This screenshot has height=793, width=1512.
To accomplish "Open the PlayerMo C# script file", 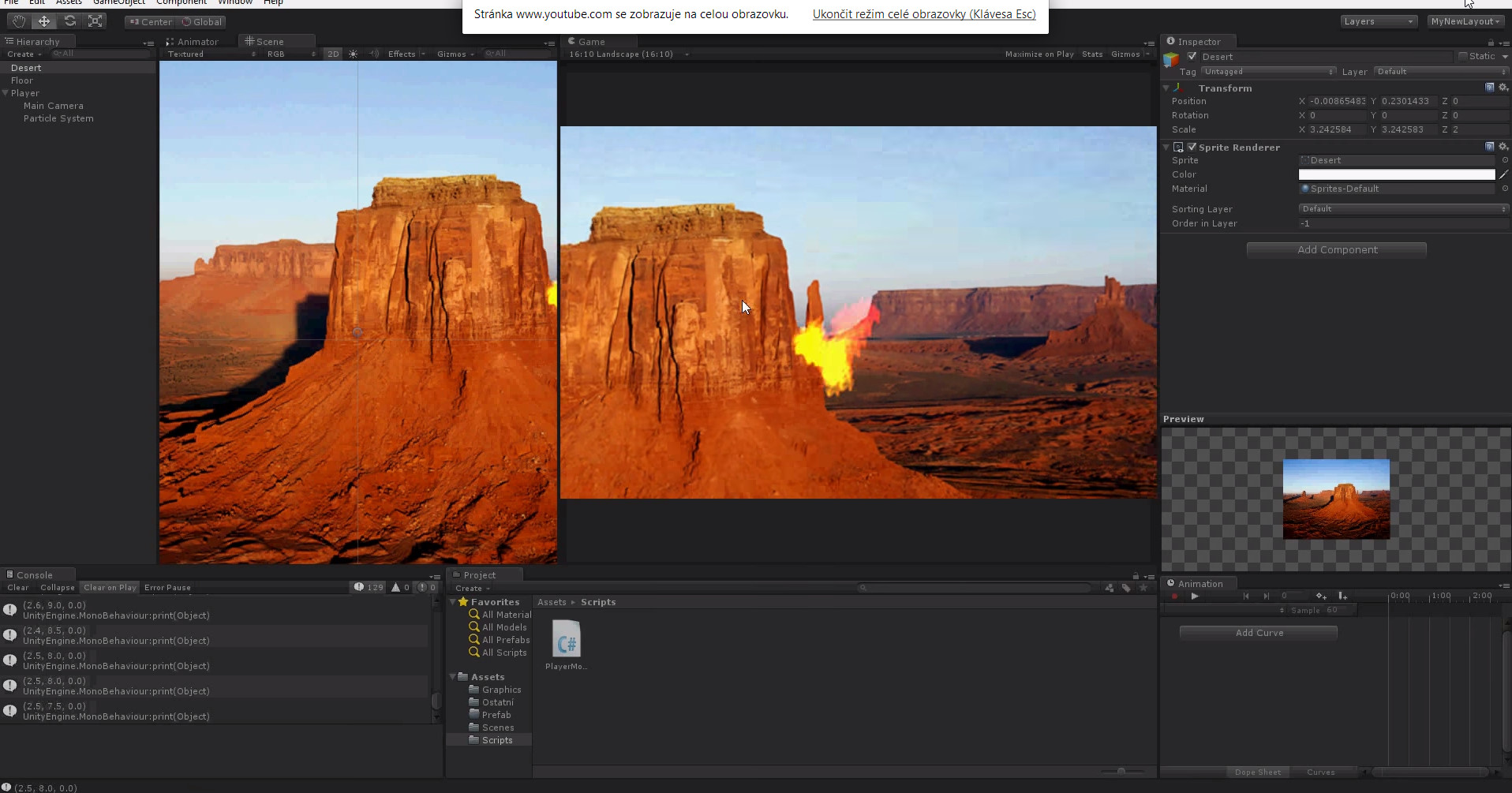I will tap(566, 639).
